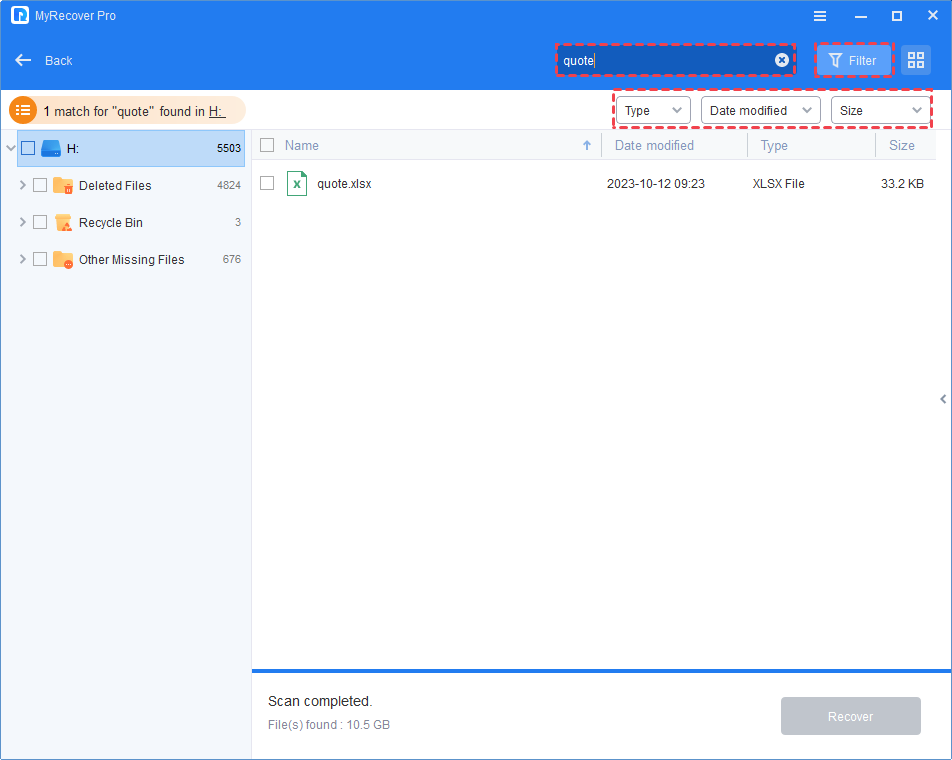This screenshot has height=760, width=952.
Task: Click the Recover button
Action: tap(851, 716)
